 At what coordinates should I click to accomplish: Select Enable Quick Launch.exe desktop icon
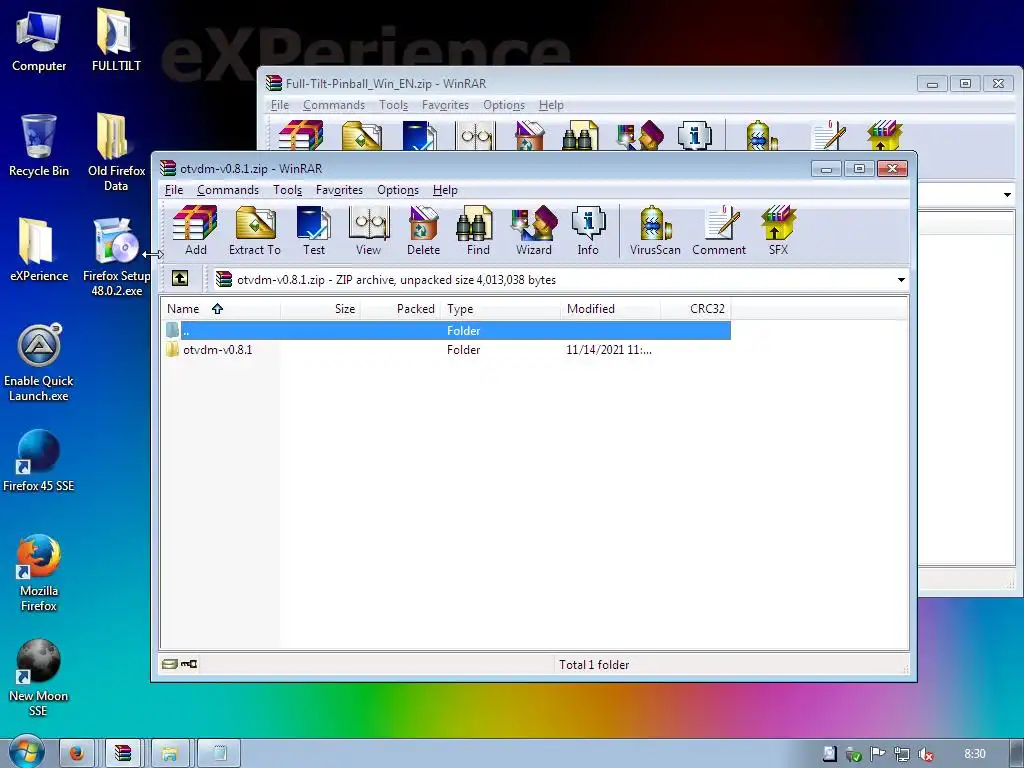[39, 363]
